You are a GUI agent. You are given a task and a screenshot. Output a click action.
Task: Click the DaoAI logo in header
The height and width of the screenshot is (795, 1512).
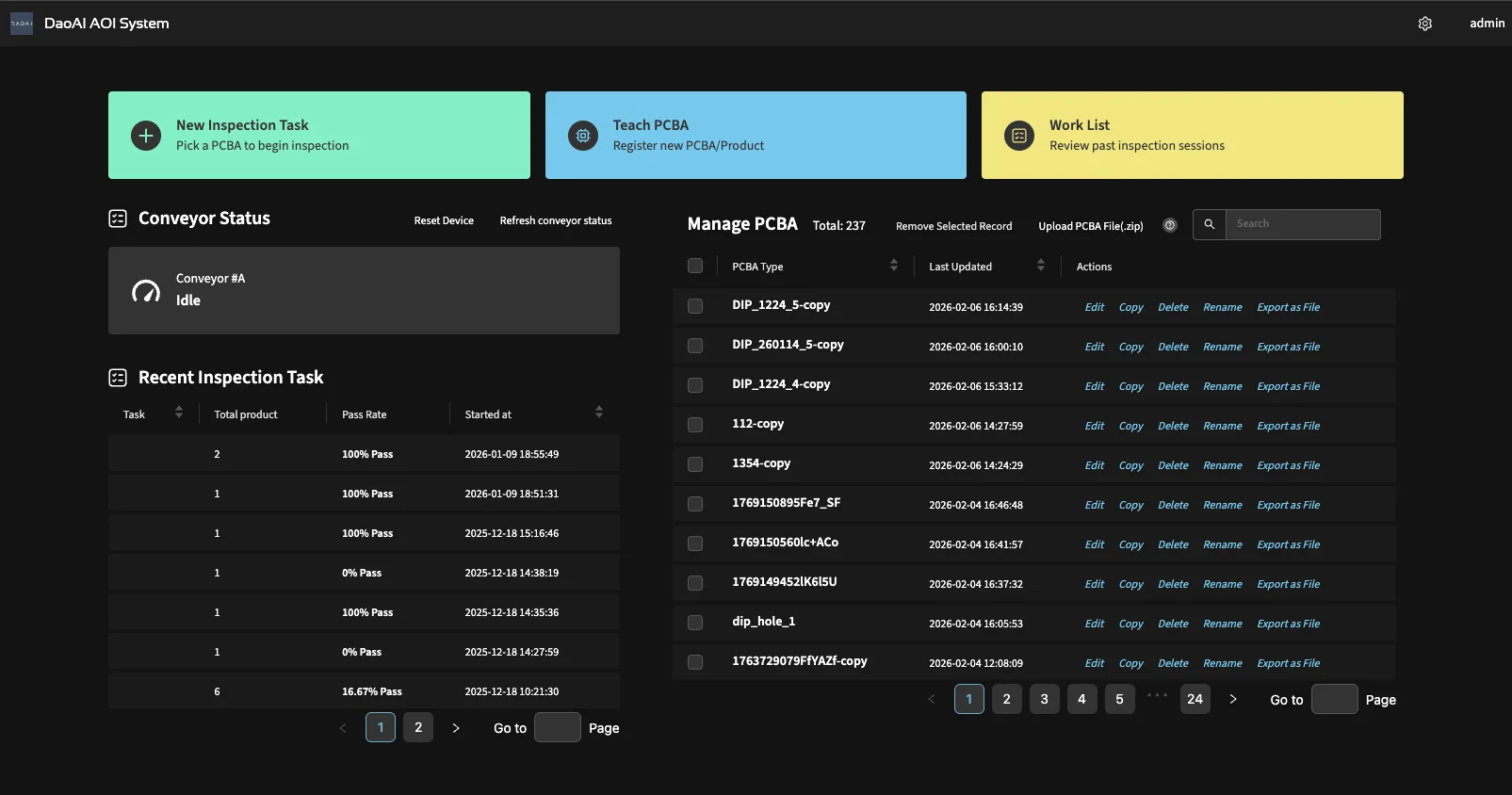(x=22, y=24)
